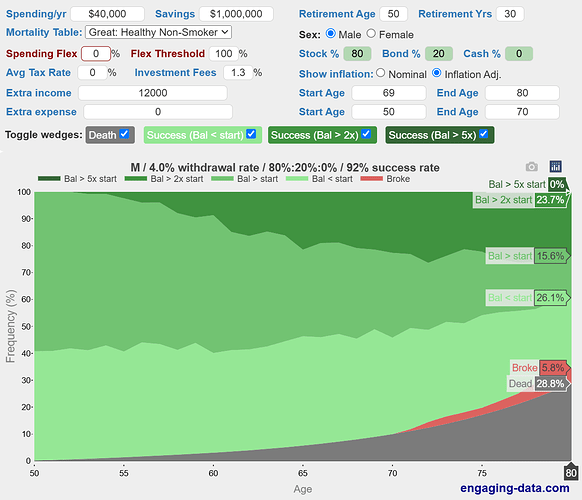Viewport: 582px width, 500px height.
Task: Click the red Broke legend swatch
Action: pos(372,179)
